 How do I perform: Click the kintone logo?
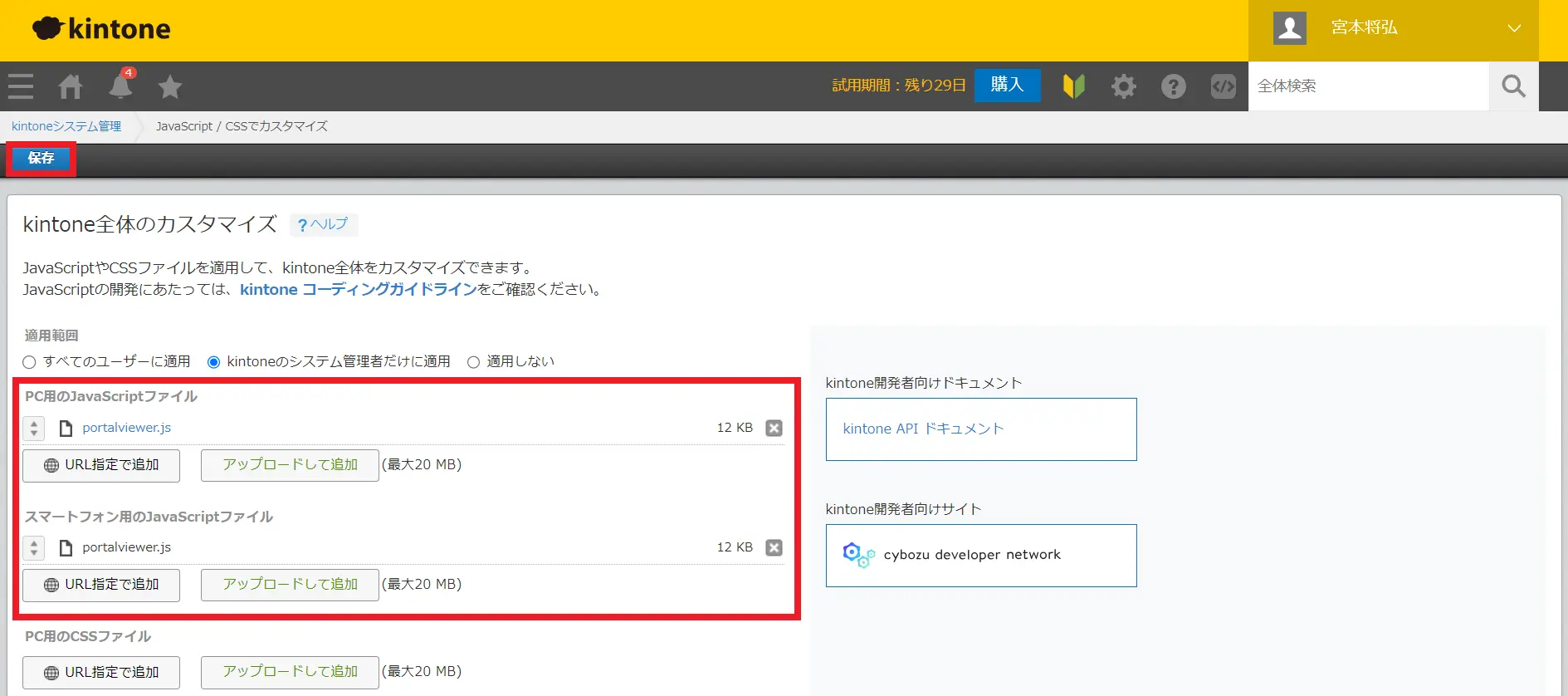tap(101, 29)
